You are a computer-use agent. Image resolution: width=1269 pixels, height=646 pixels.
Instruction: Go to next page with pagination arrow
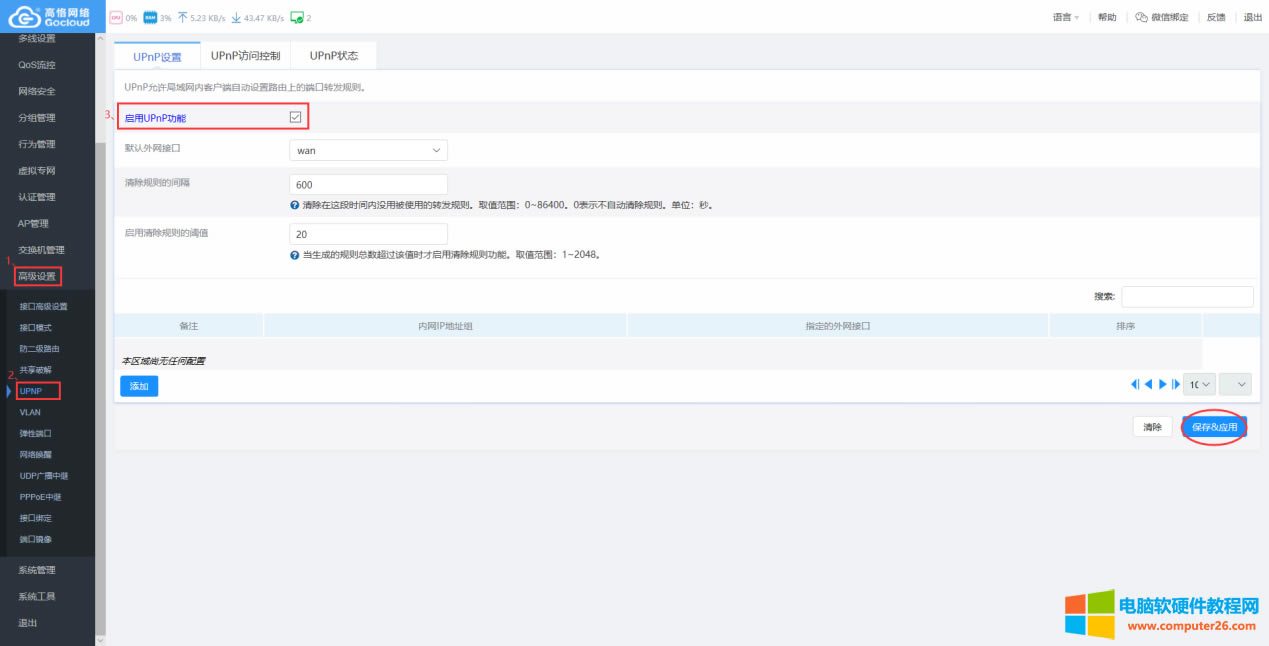[x=1162, y=384]
